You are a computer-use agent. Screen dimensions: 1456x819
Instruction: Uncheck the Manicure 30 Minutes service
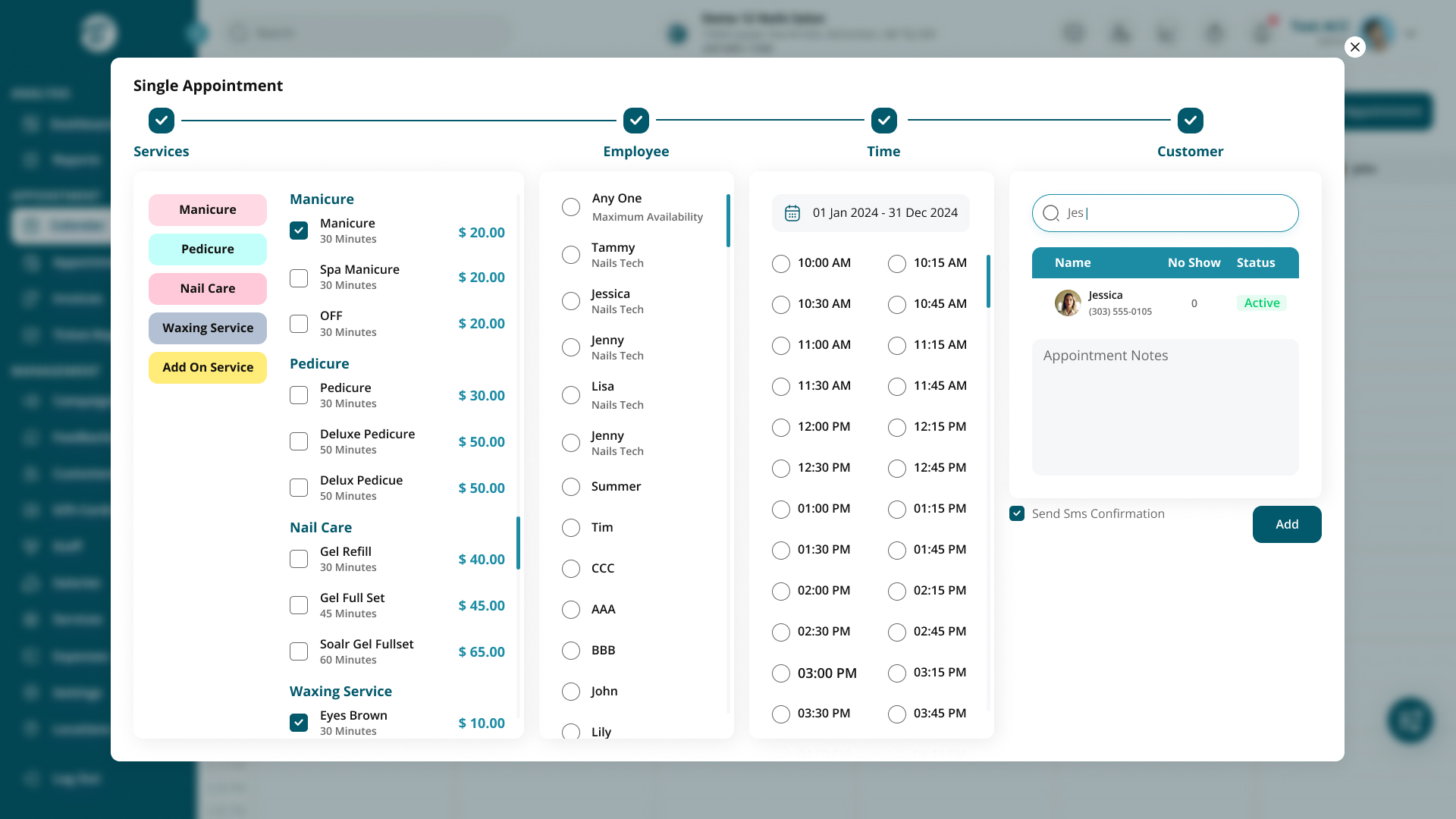pyautogui.click(x=298, y=231)
